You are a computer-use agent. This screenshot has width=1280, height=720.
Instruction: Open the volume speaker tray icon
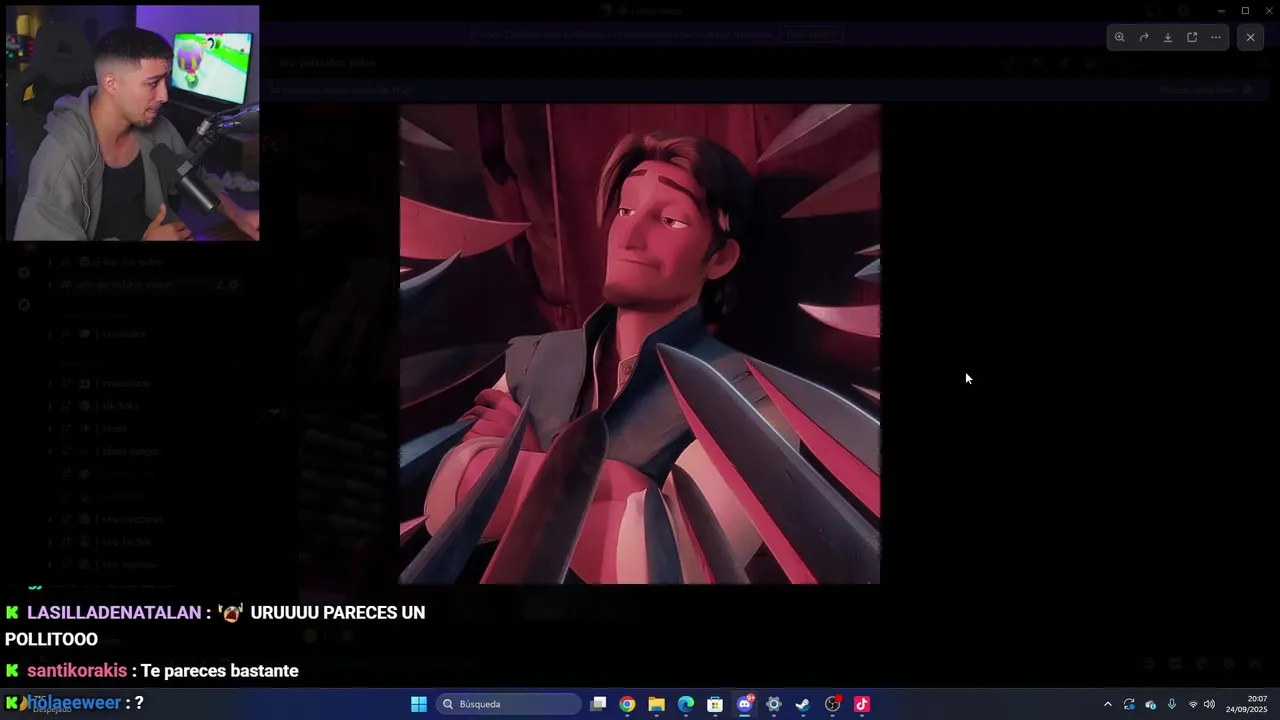[x=1210, y=704]
